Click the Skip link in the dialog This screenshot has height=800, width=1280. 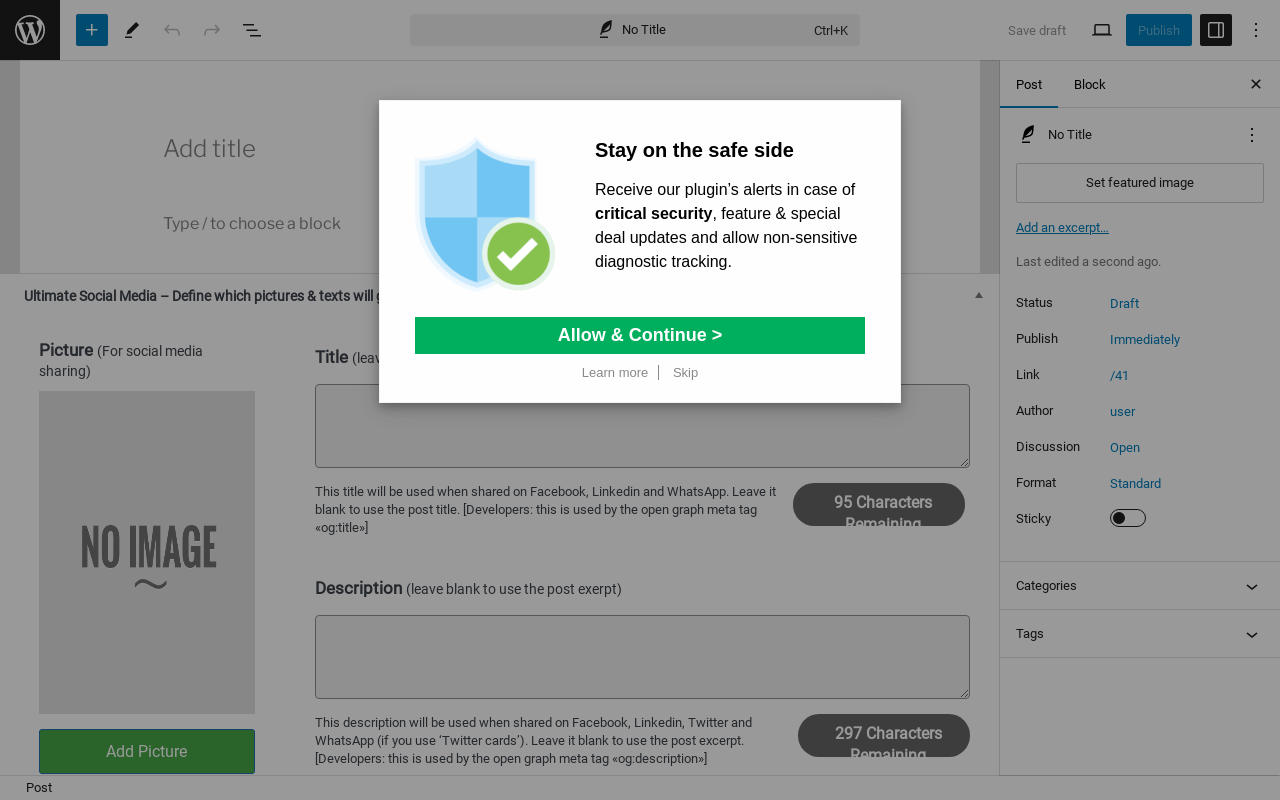click(x=686, y=373)
